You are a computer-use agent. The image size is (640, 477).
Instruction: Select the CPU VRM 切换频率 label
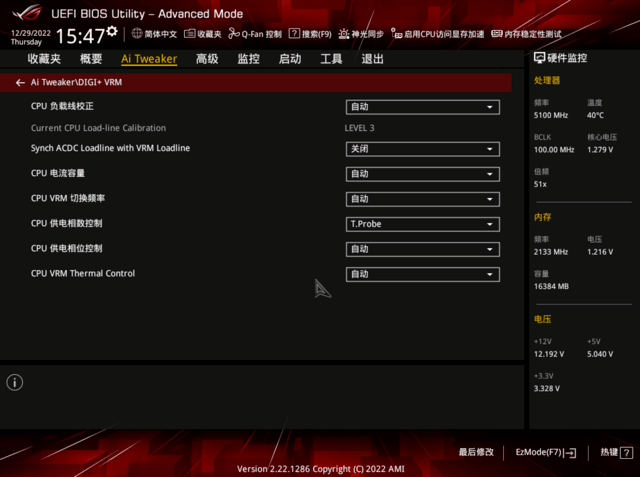coord(68,198)
